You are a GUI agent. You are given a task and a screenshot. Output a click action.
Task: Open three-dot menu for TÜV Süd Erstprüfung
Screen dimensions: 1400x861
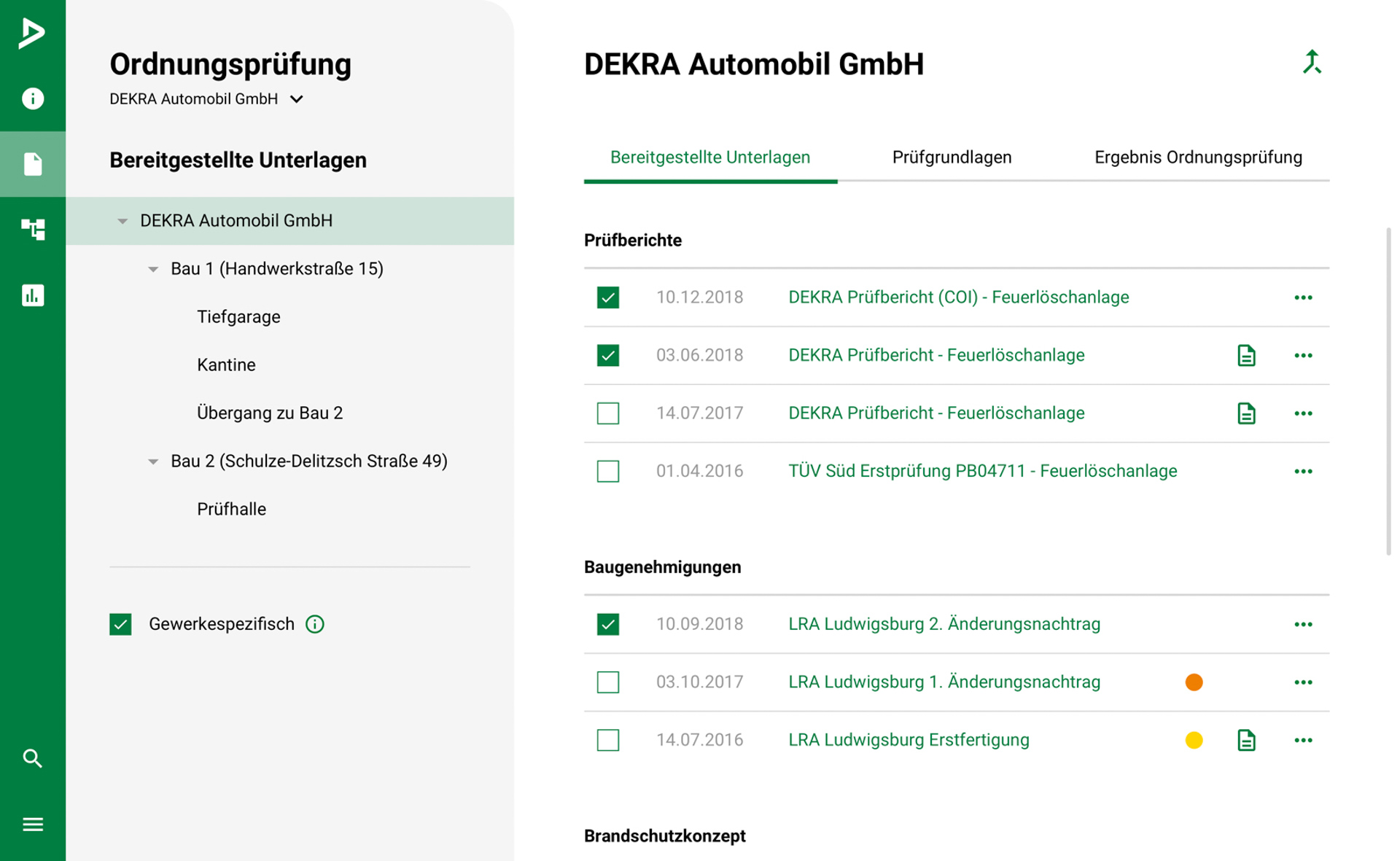[x=1303, y=472]
